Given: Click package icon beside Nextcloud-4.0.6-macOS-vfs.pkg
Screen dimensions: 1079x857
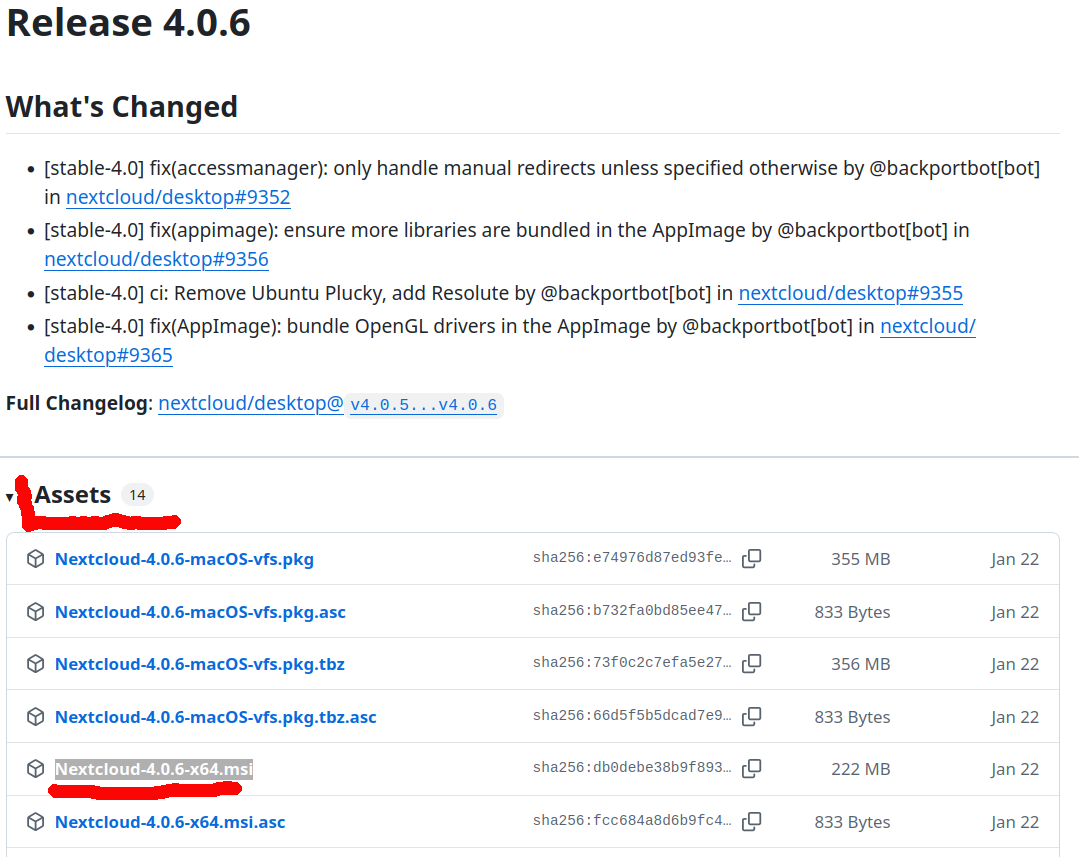Looking at the screenshot, I should tap(36, 559).
